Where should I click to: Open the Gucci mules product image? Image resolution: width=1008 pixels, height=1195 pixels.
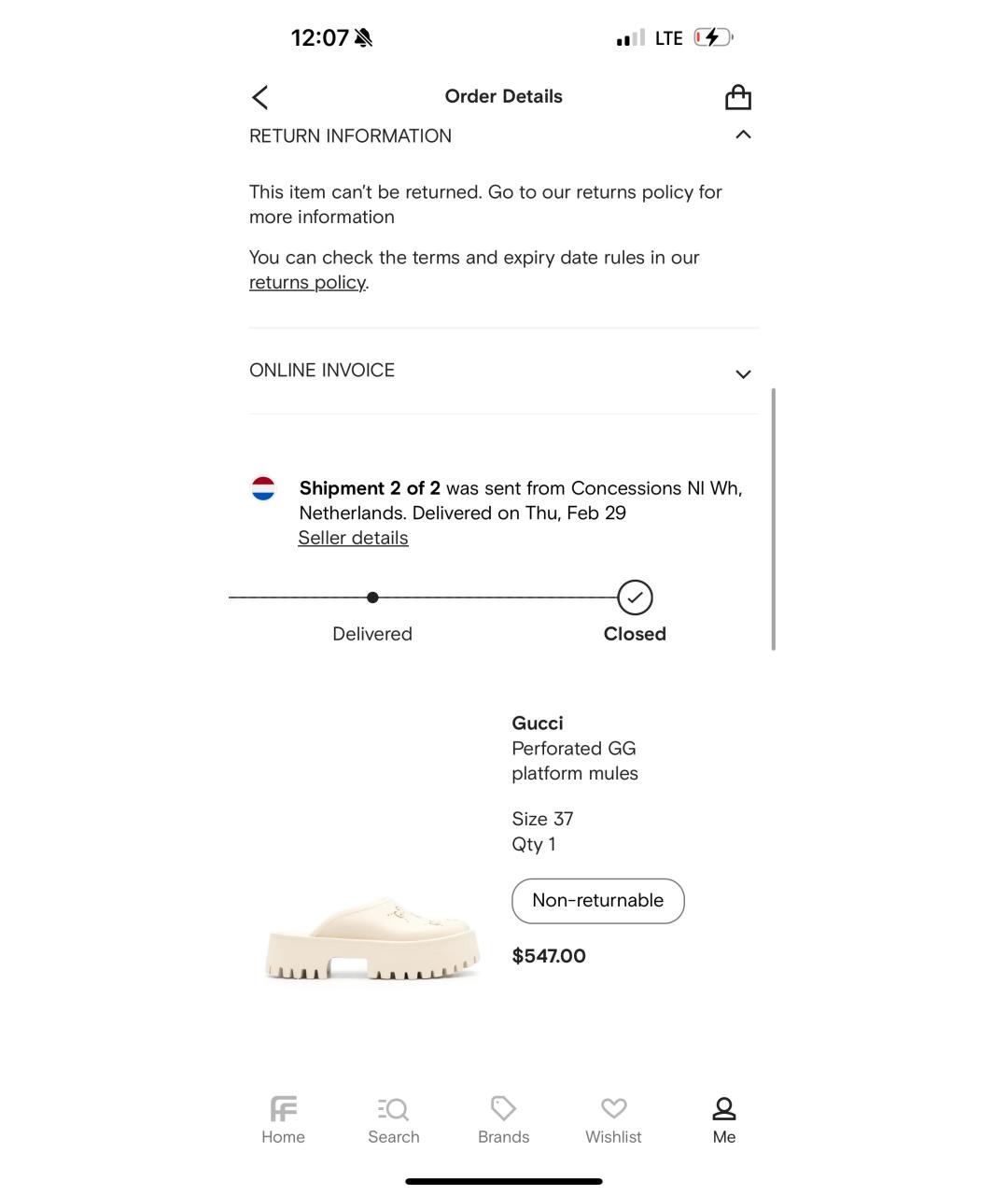tap(372, 936)
